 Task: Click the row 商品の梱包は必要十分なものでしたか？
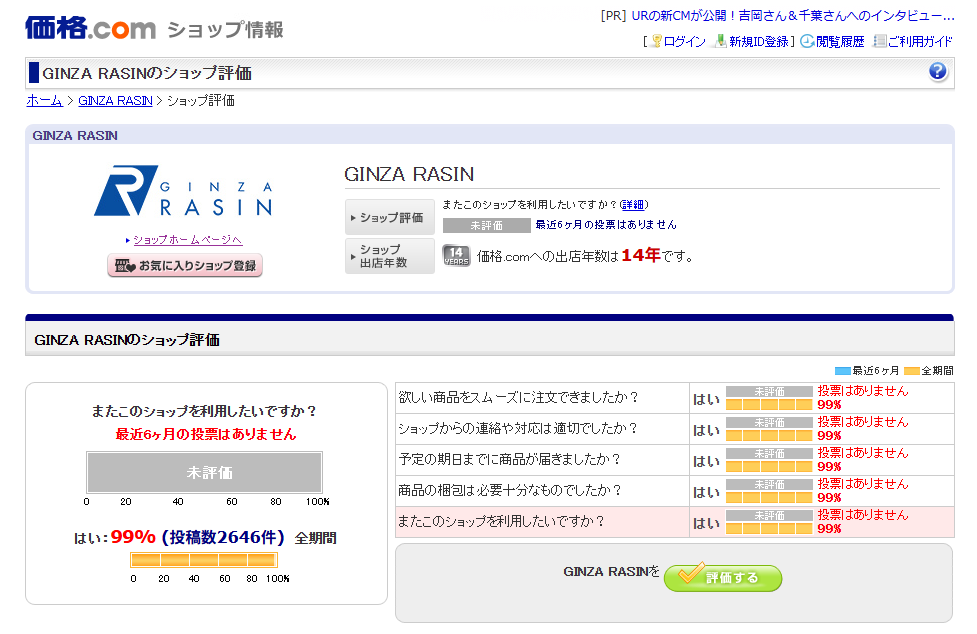(675, 491)
